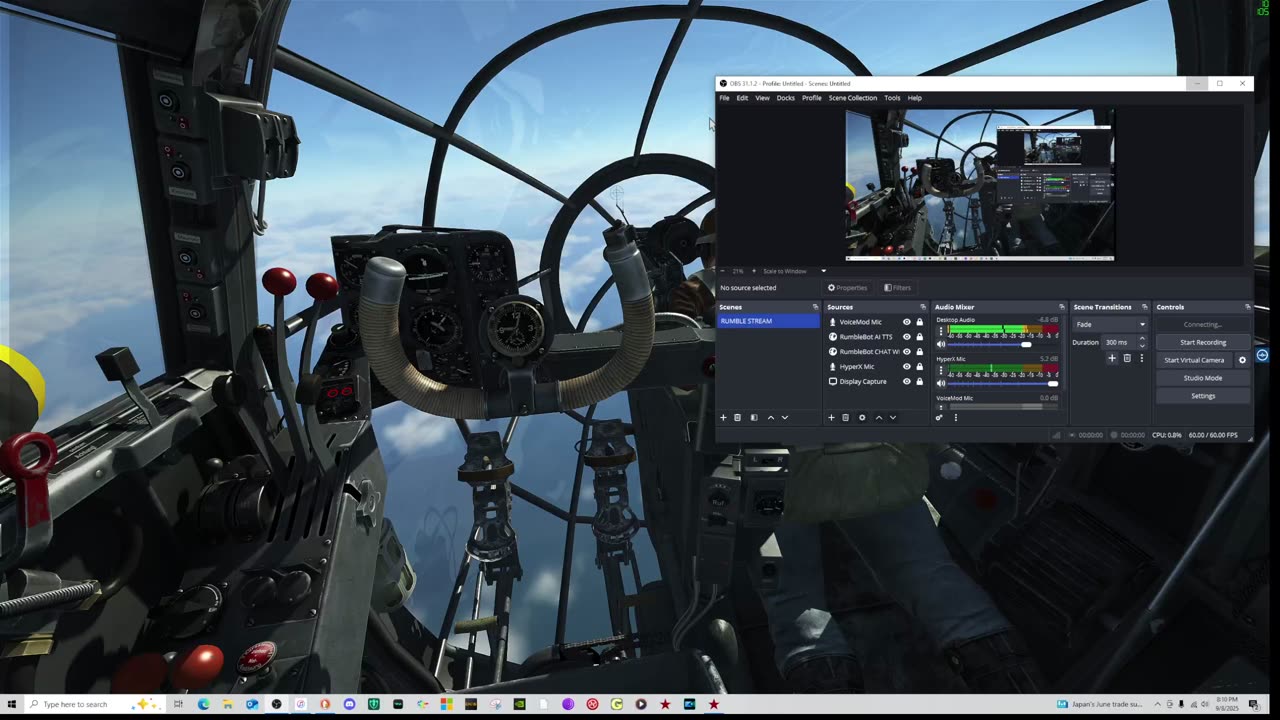Hide RumbleBot AI TTS source eye icon
This screenshot has width=1280, height=720.
(x=907, y=337)
